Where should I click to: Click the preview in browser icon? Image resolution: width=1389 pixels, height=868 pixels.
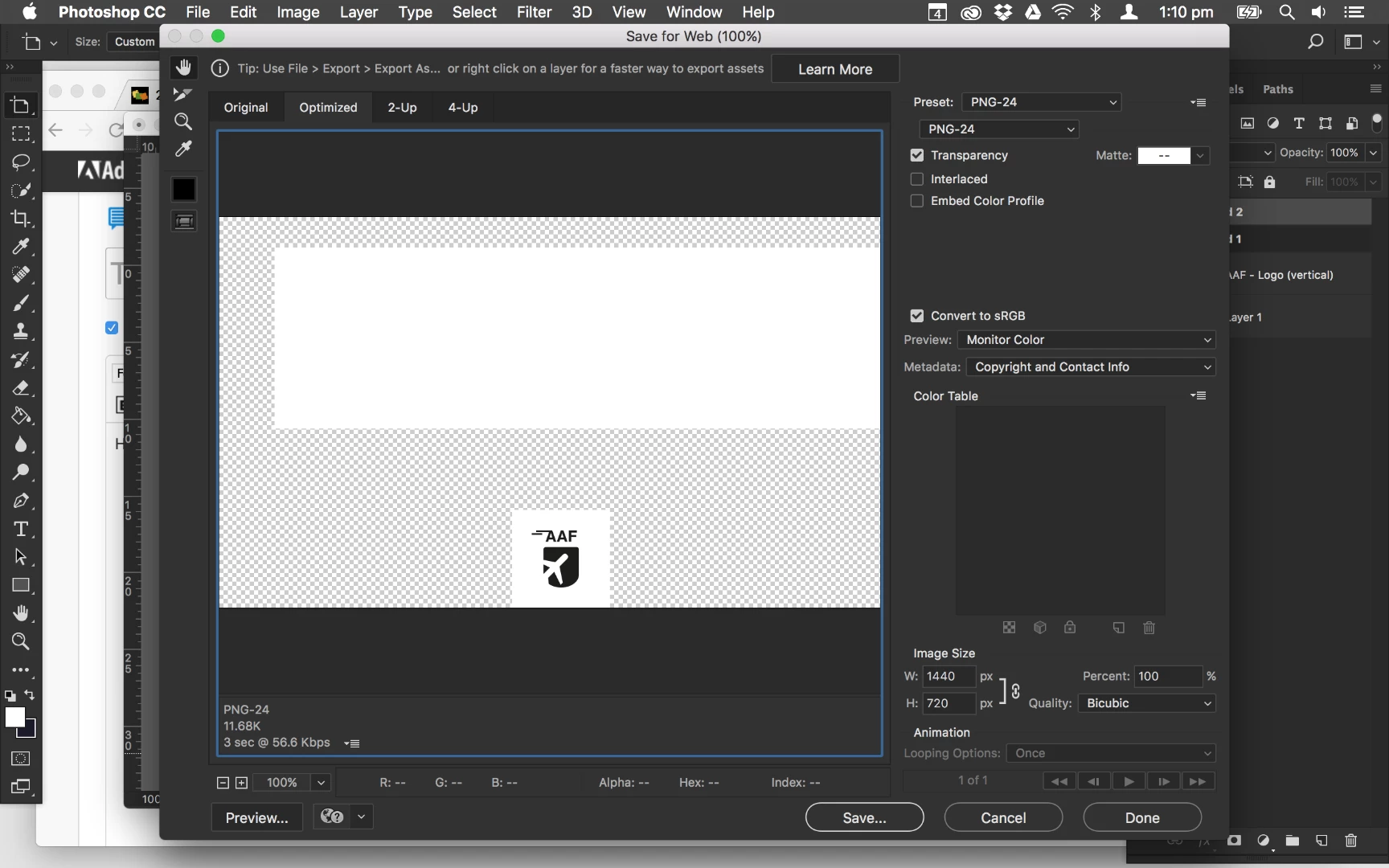[x=332, y=817]
